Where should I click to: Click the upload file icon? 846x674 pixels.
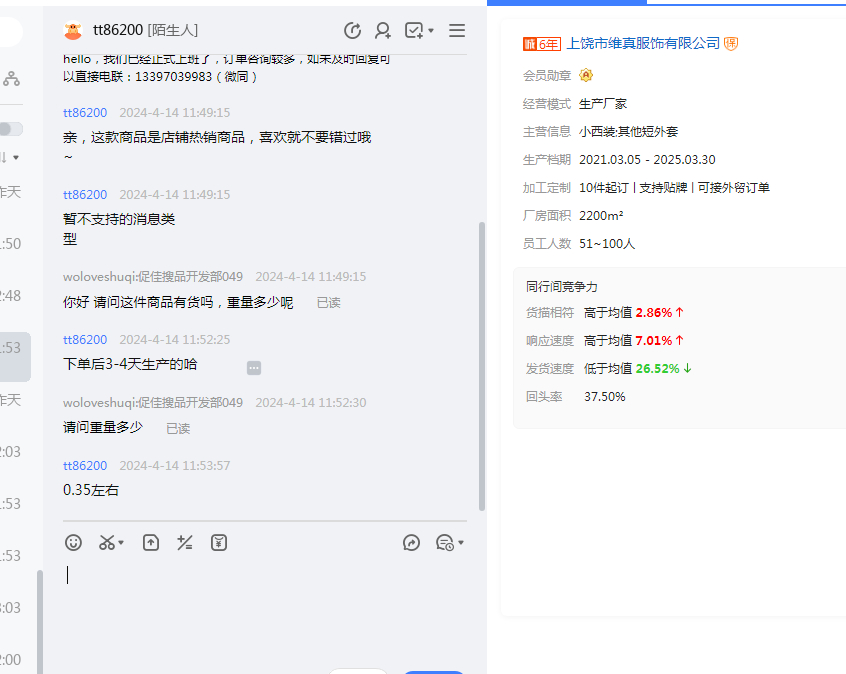pos(151,542)
